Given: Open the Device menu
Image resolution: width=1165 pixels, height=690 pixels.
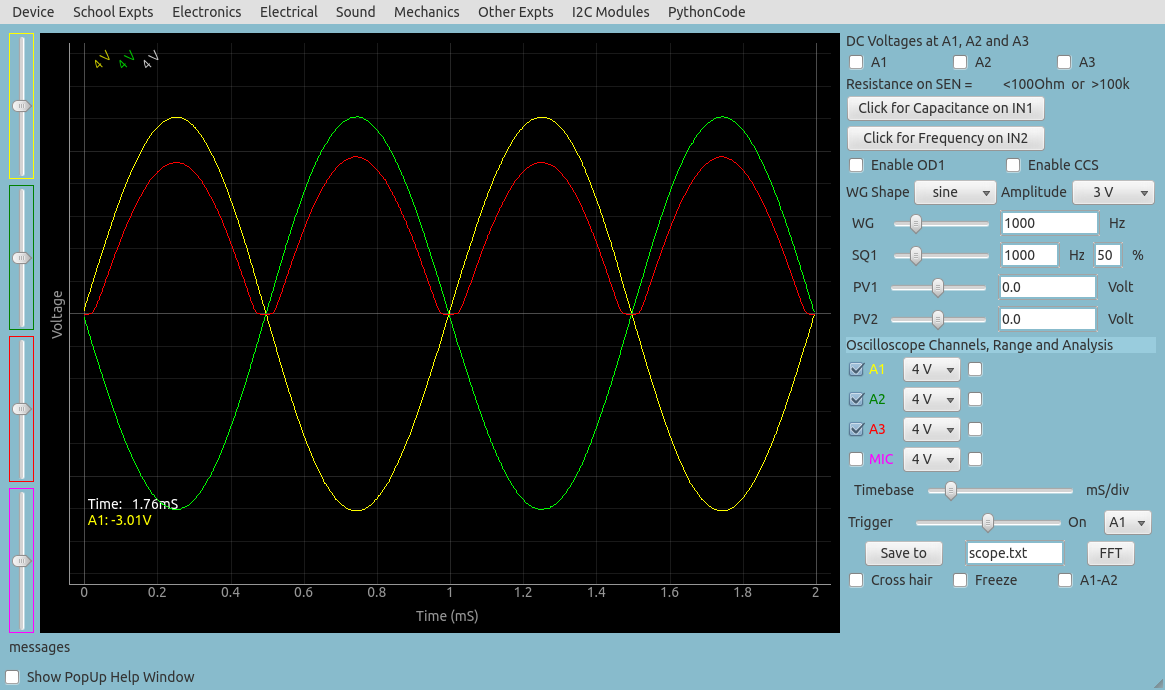Looking at the screenshot, I should point(31,12).
